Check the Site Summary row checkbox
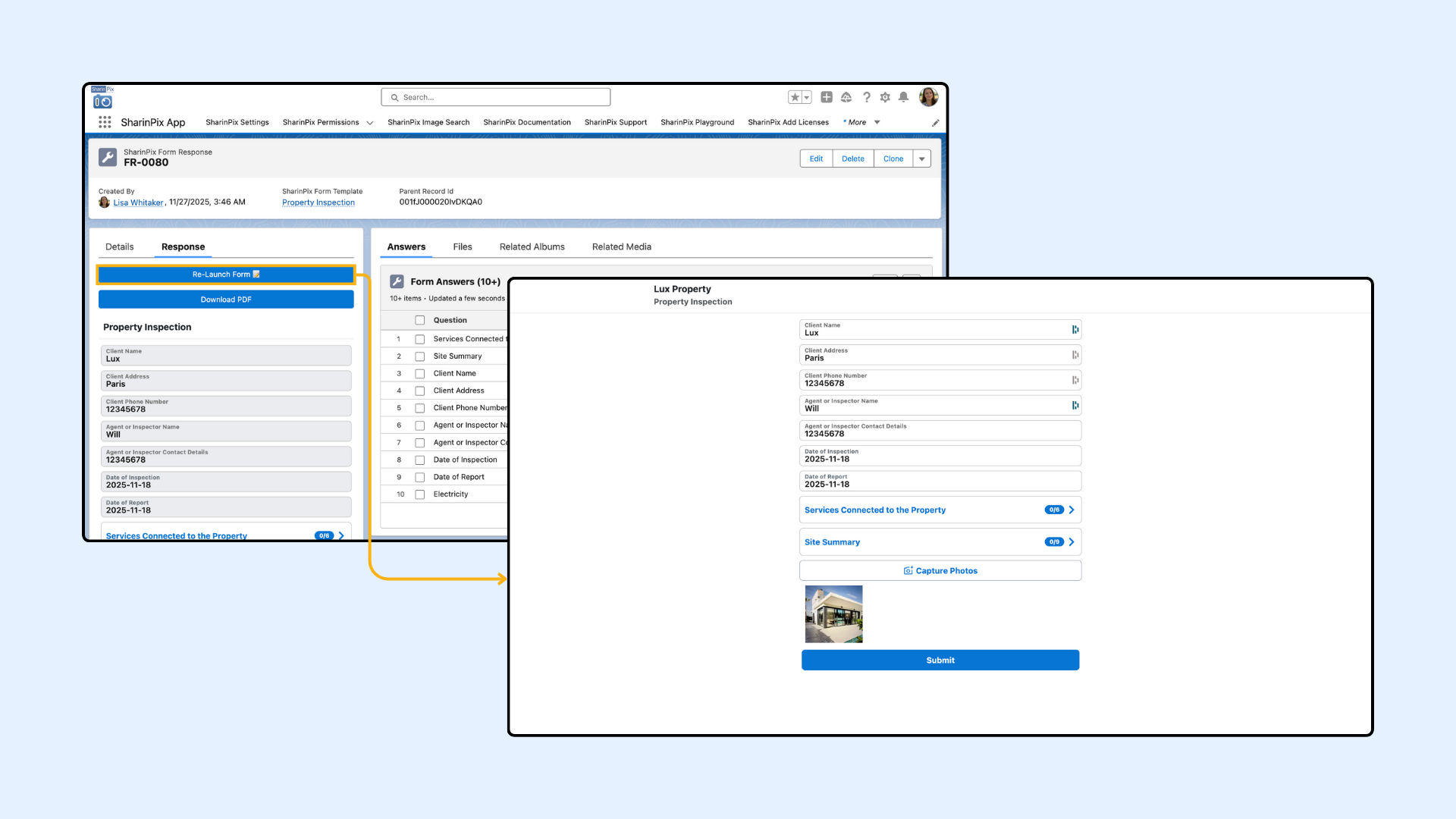This screenshot has width=1456, height=819. click(419, 356)
